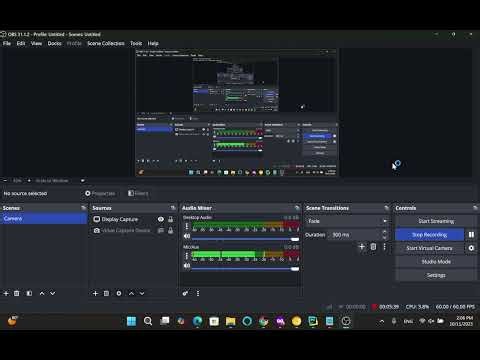480x360 pixels.
Task: Open preview scaling dropdown arrow
Action: click(x=82, y=180)
